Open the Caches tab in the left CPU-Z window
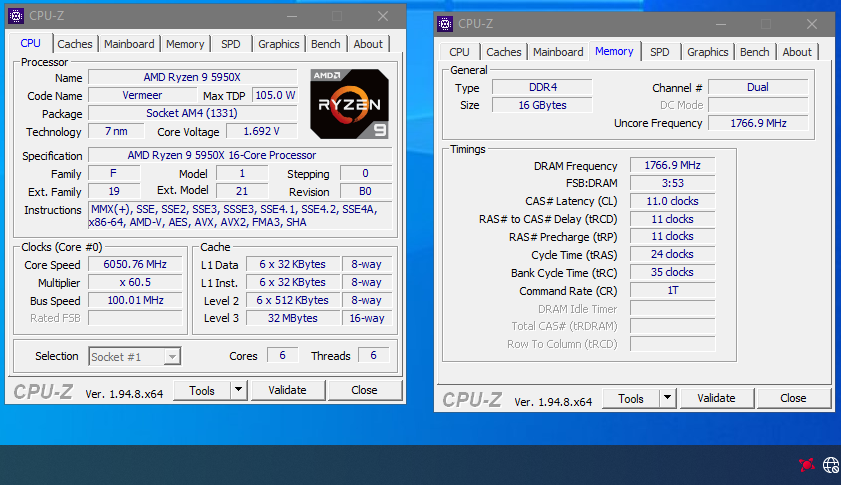Screen dimensions: 841x485 pyautogui.click(x=75, y=44)
